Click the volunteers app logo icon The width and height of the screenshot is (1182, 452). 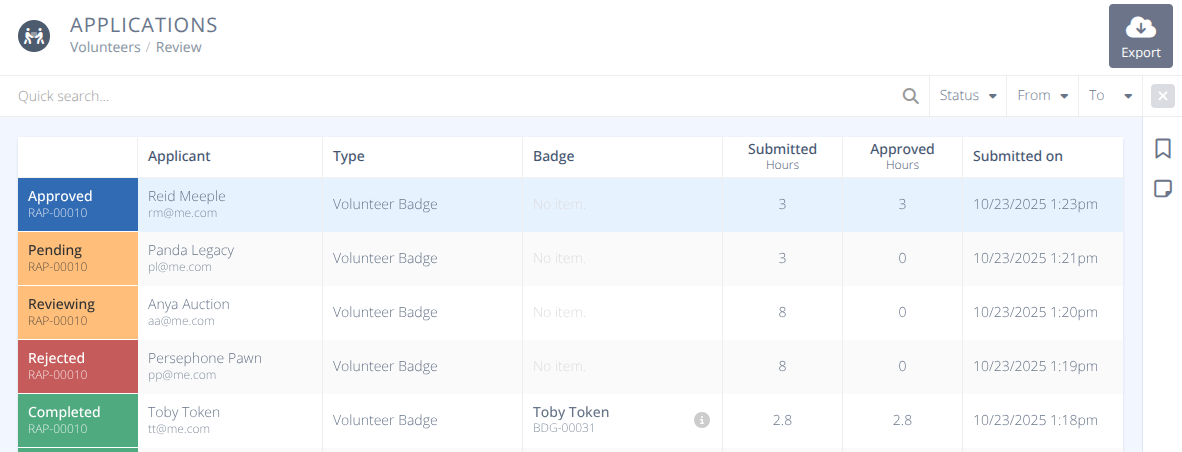[35, 36]
